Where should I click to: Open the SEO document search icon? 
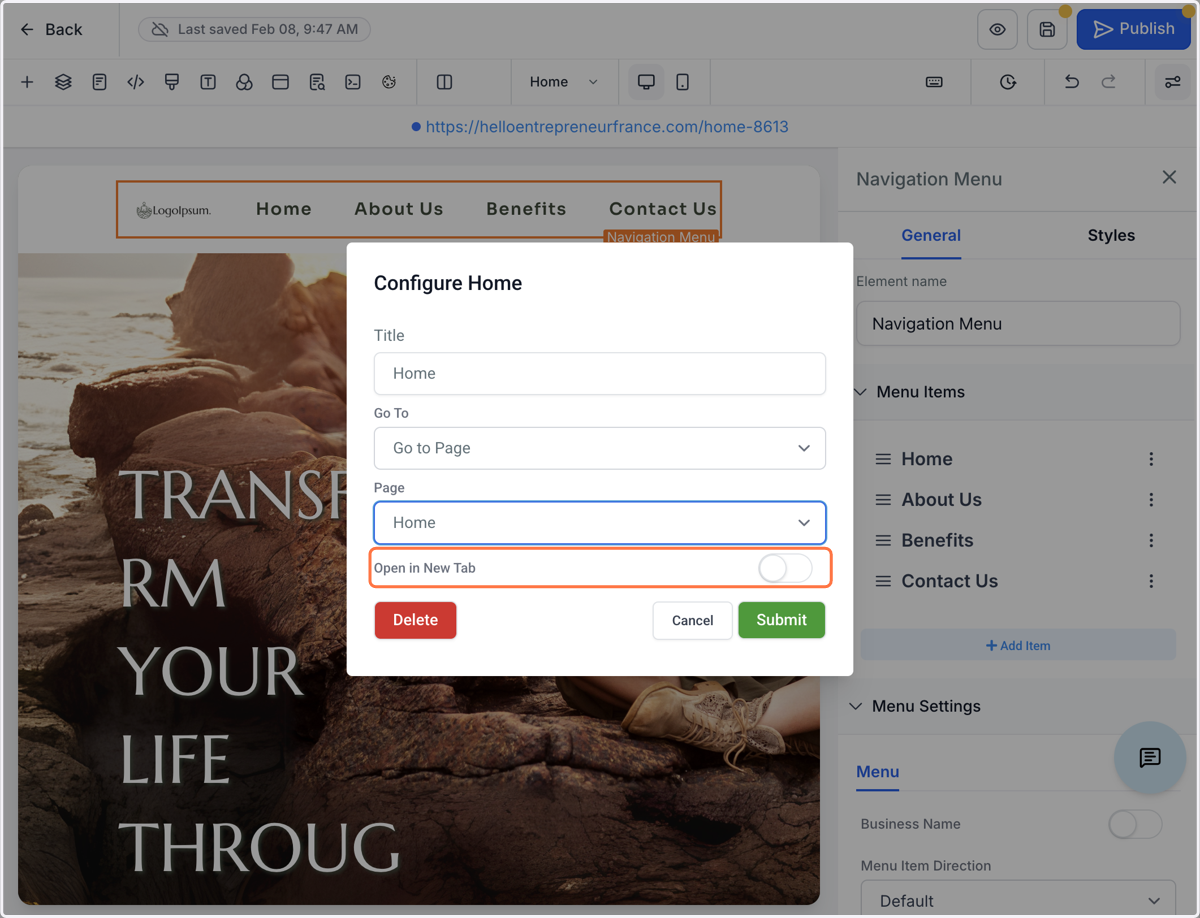coord(317,82)
